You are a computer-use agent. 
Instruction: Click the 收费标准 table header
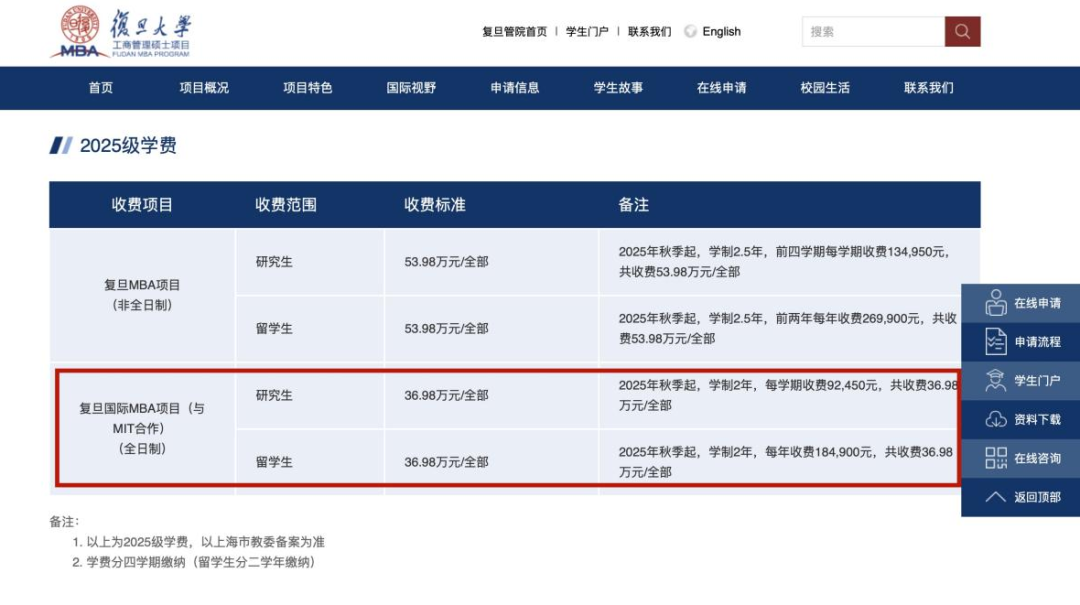pyautogui.click(x=435, y=205)
